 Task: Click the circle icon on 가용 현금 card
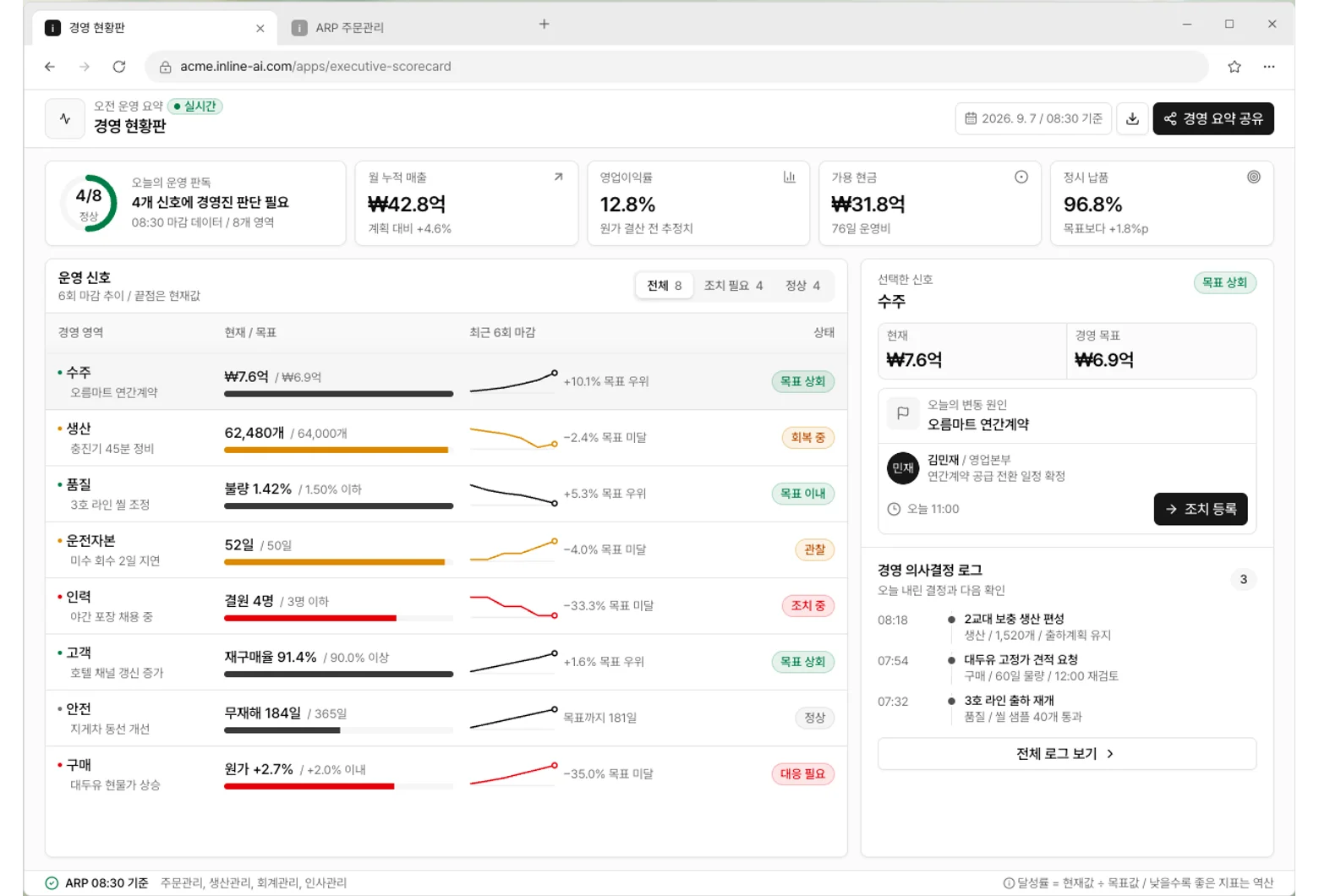1021,177
